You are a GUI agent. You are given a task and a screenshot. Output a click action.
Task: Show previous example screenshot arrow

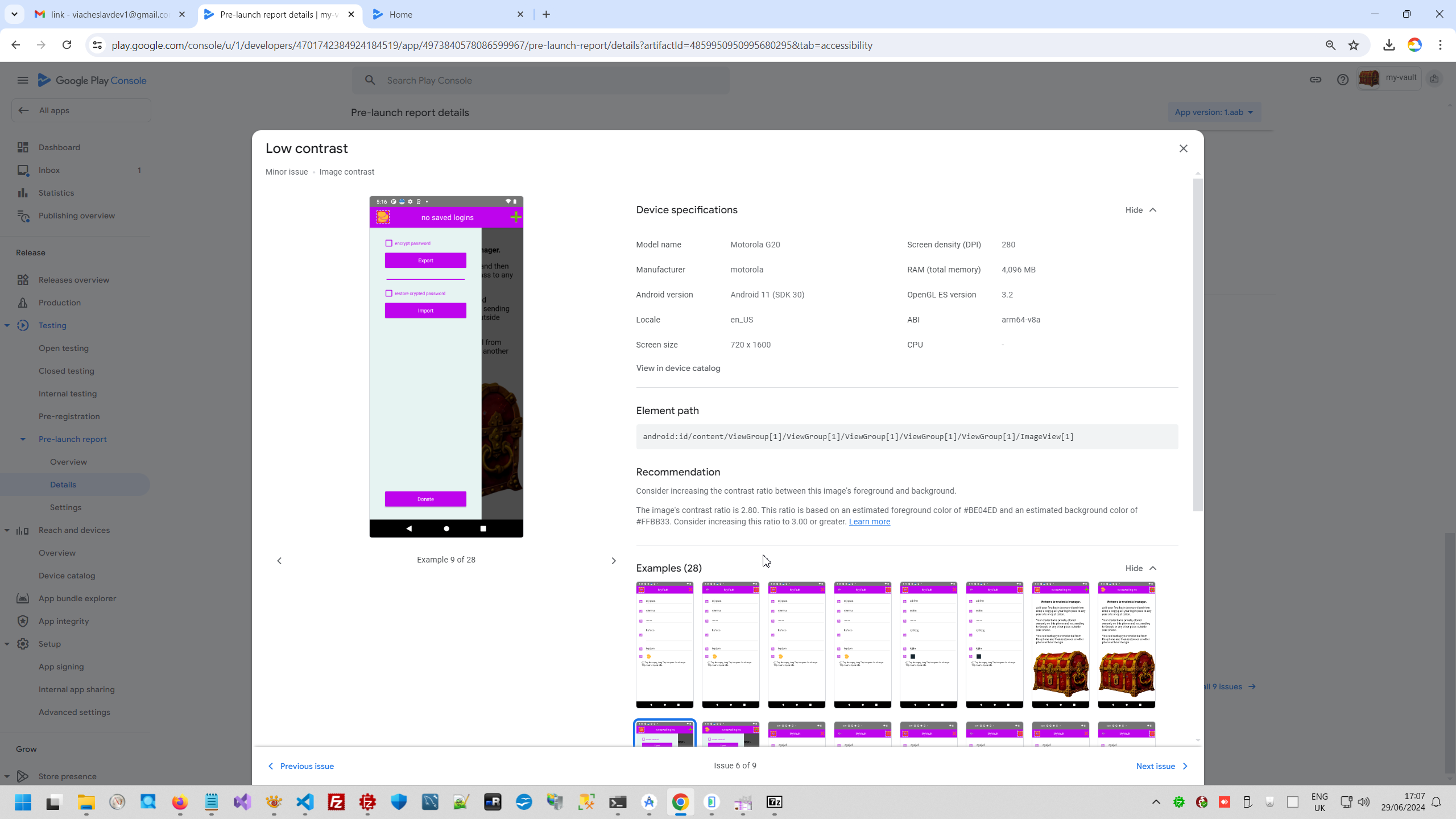pyautogui.click(x=279, y=561)
